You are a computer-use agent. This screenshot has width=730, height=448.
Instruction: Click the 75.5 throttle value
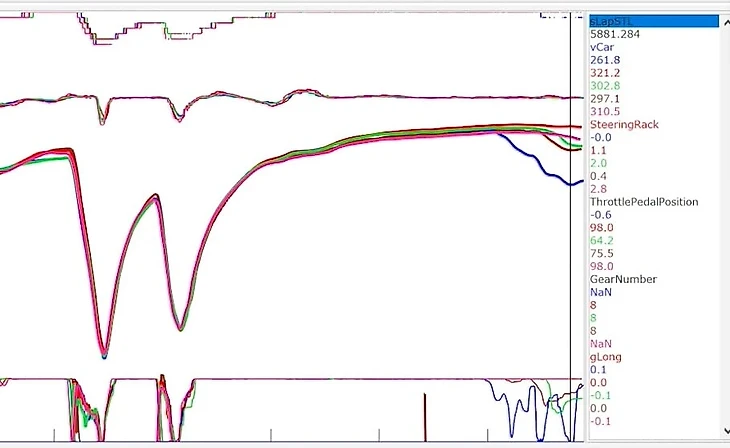pos(602,253)
